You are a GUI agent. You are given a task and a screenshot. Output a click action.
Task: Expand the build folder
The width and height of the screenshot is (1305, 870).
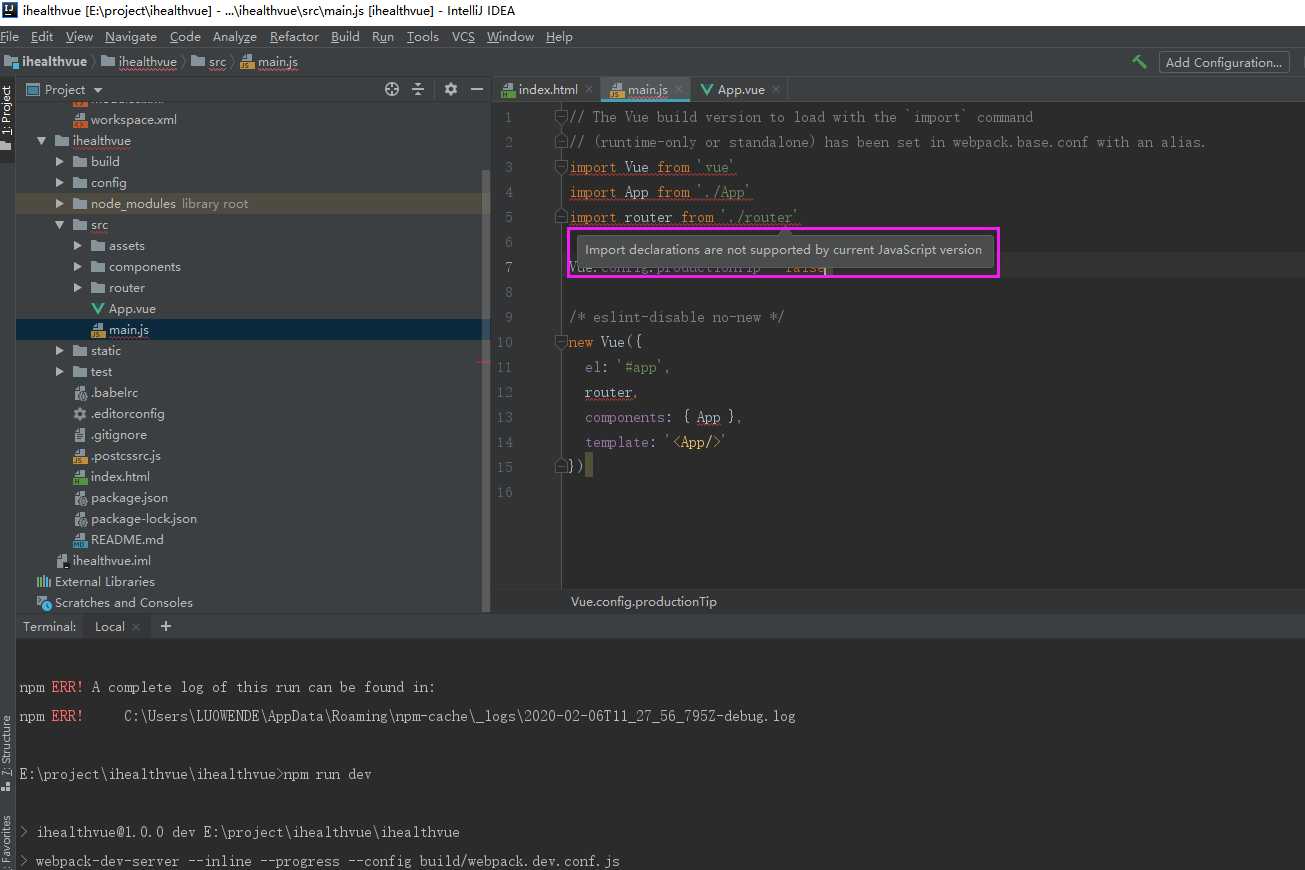pos(60,162)
